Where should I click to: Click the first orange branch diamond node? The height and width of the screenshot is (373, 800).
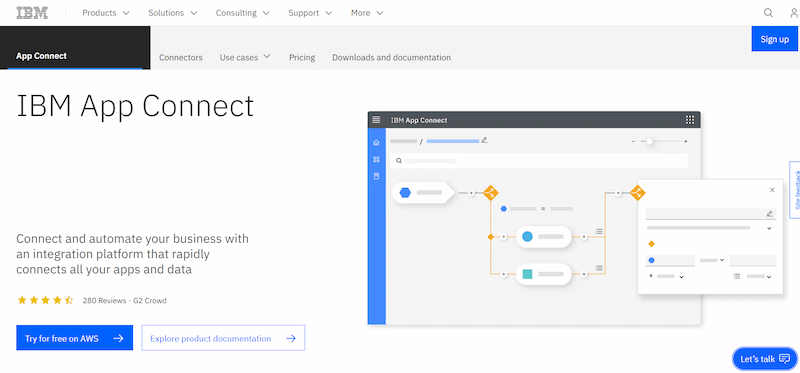[490, 193]
